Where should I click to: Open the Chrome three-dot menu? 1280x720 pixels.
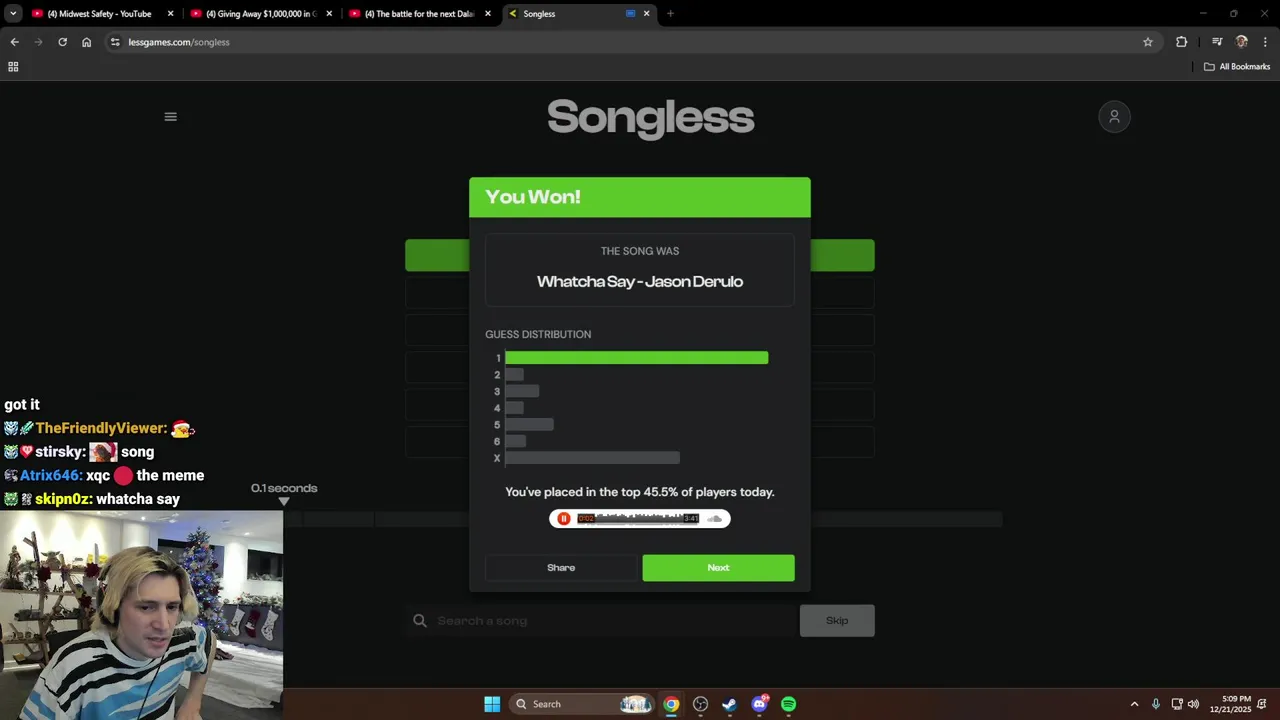coord(1265,42)
